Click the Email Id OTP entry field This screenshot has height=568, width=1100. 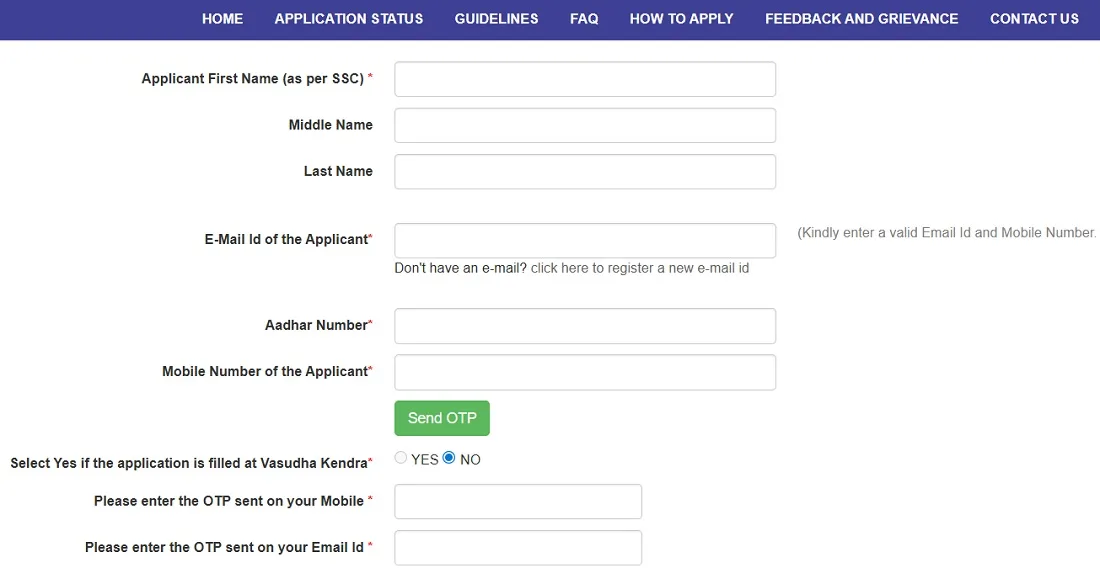[x=518, y=547]
